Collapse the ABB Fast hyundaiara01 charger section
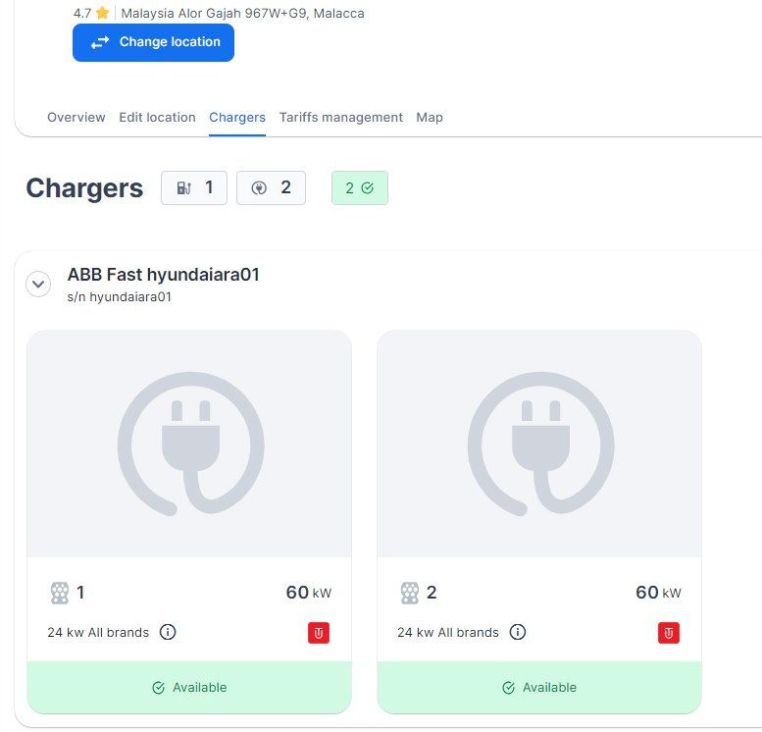Viewport: 762px width, 732px height. (38, 284)
